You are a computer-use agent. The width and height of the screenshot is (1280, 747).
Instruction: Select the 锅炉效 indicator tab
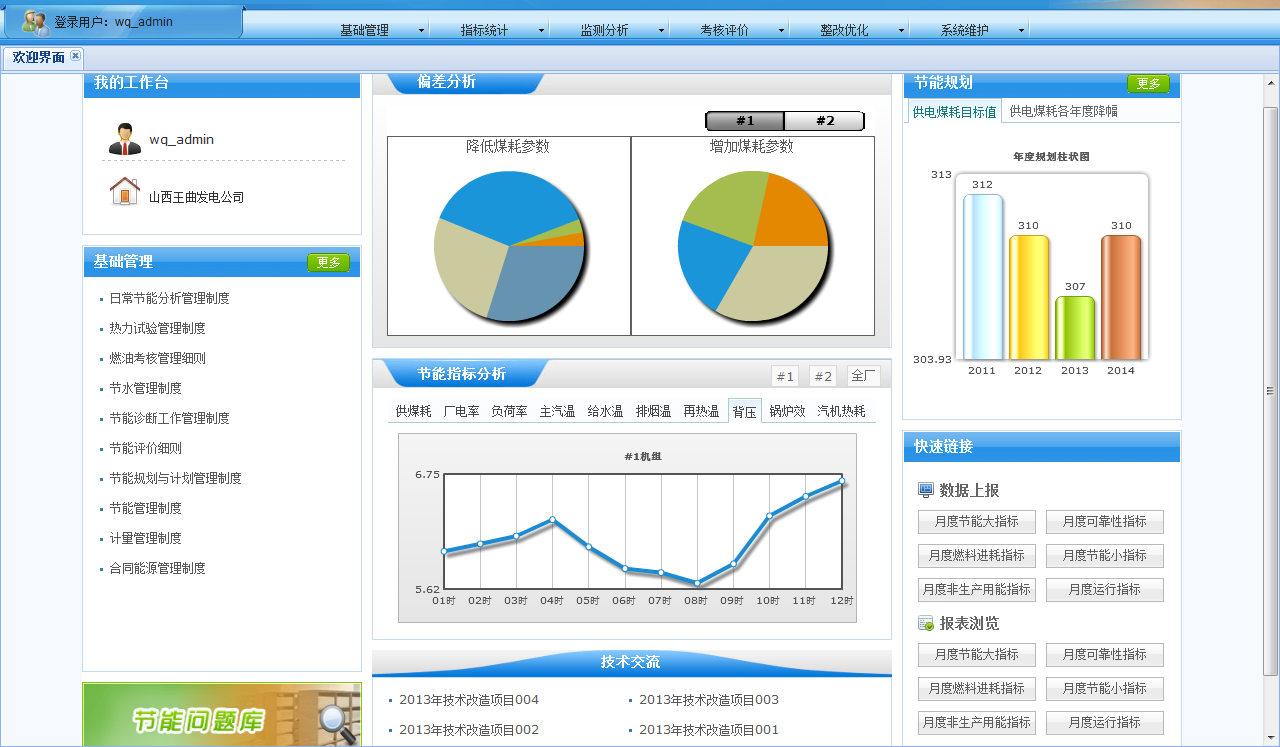[786, 411]
